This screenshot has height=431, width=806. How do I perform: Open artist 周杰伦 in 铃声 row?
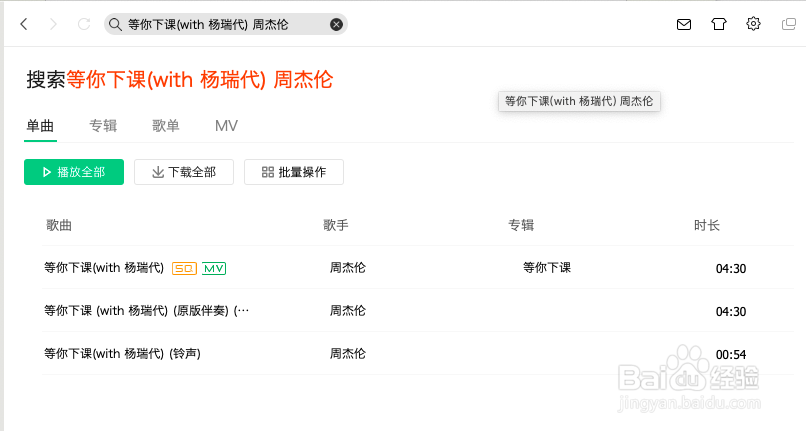pyautogui.click(x=347, y=354)
